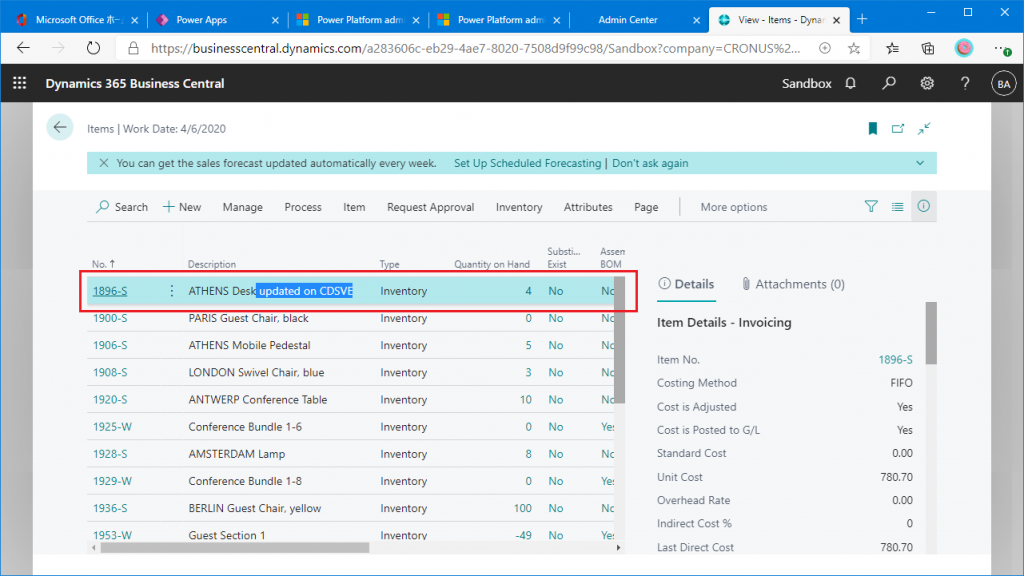Click the Unit Cost value 780.70
Screen dimensions: 1024x576
coord(896,477)
